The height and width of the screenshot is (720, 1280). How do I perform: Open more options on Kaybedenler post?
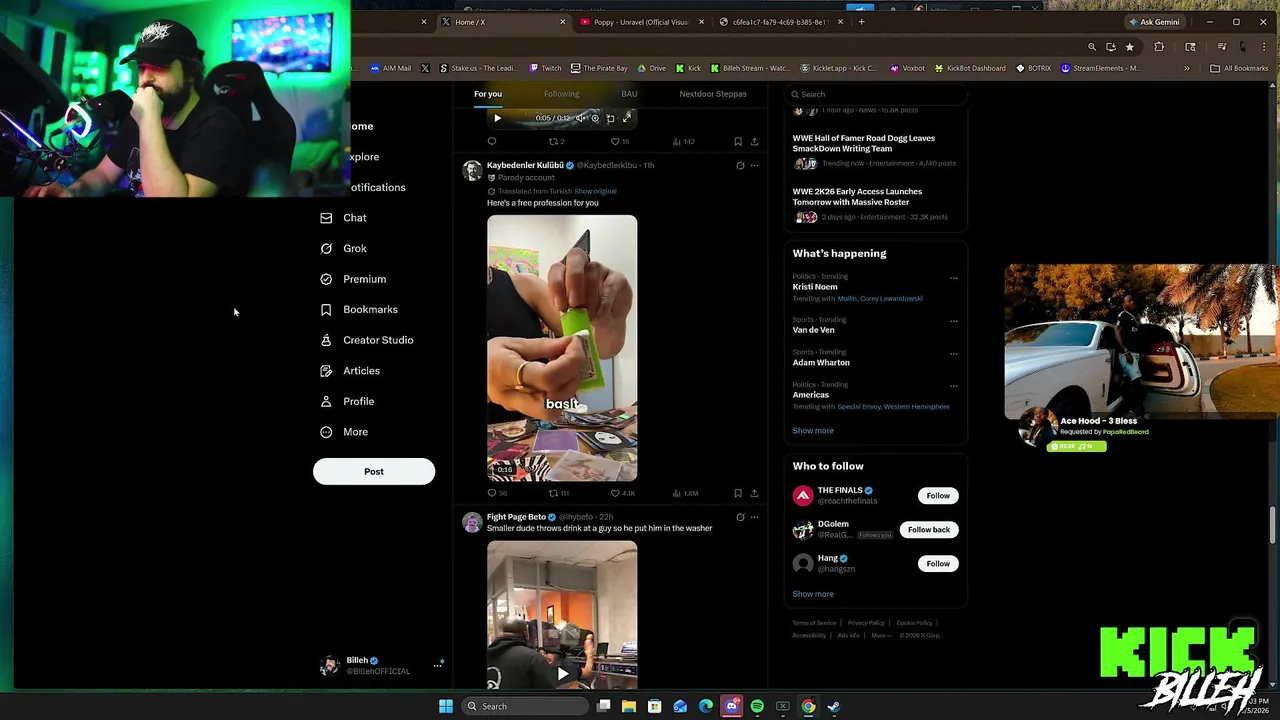[754, 165]
